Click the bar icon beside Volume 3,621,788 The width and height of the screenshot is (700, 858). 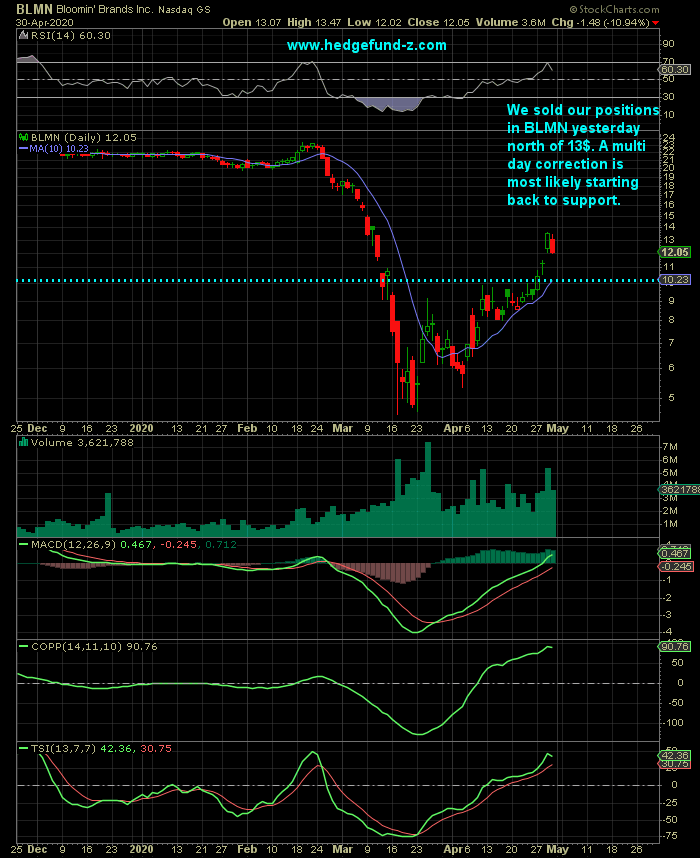[x=24, y=442]
